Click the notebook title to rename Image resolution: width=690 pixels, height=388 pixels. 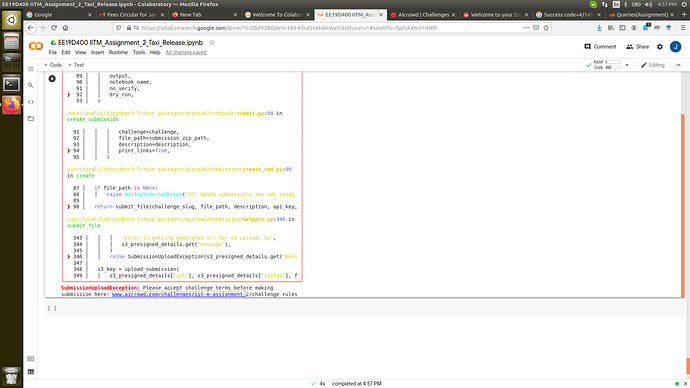pyautogui.click(x=130, y=43)
